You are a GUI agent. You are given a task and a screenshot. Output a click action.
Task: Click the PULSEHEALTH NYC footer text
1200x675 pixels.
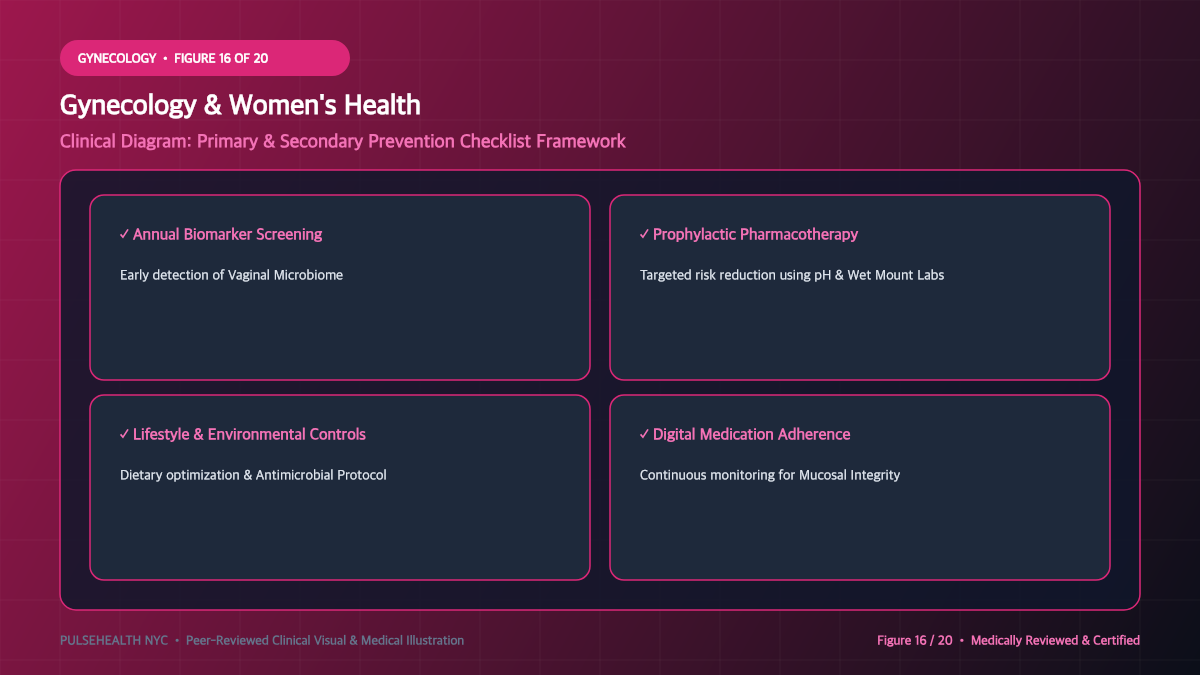[x=262, y=640]
